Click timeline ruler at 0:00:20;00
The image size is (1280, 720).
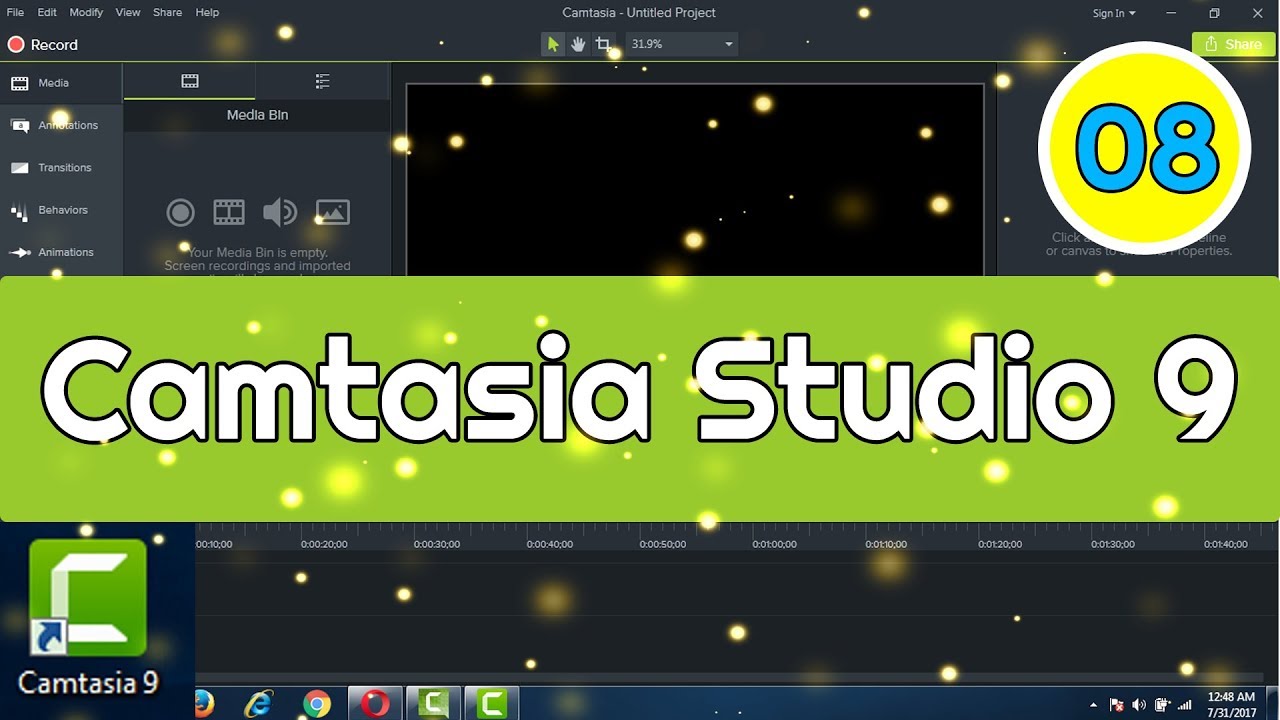[x=324, y=544]
